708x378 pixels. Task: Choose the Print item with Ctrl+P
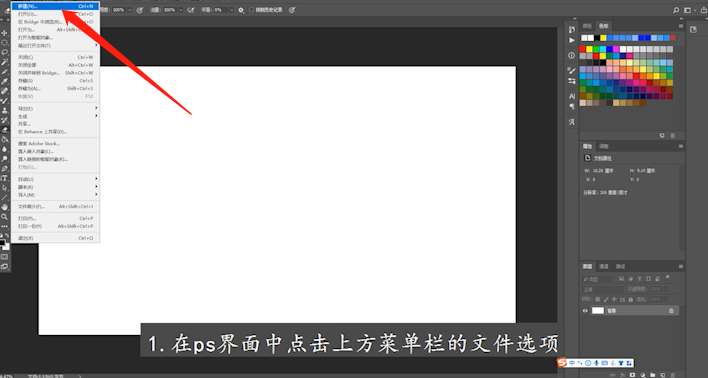(55, 218)
